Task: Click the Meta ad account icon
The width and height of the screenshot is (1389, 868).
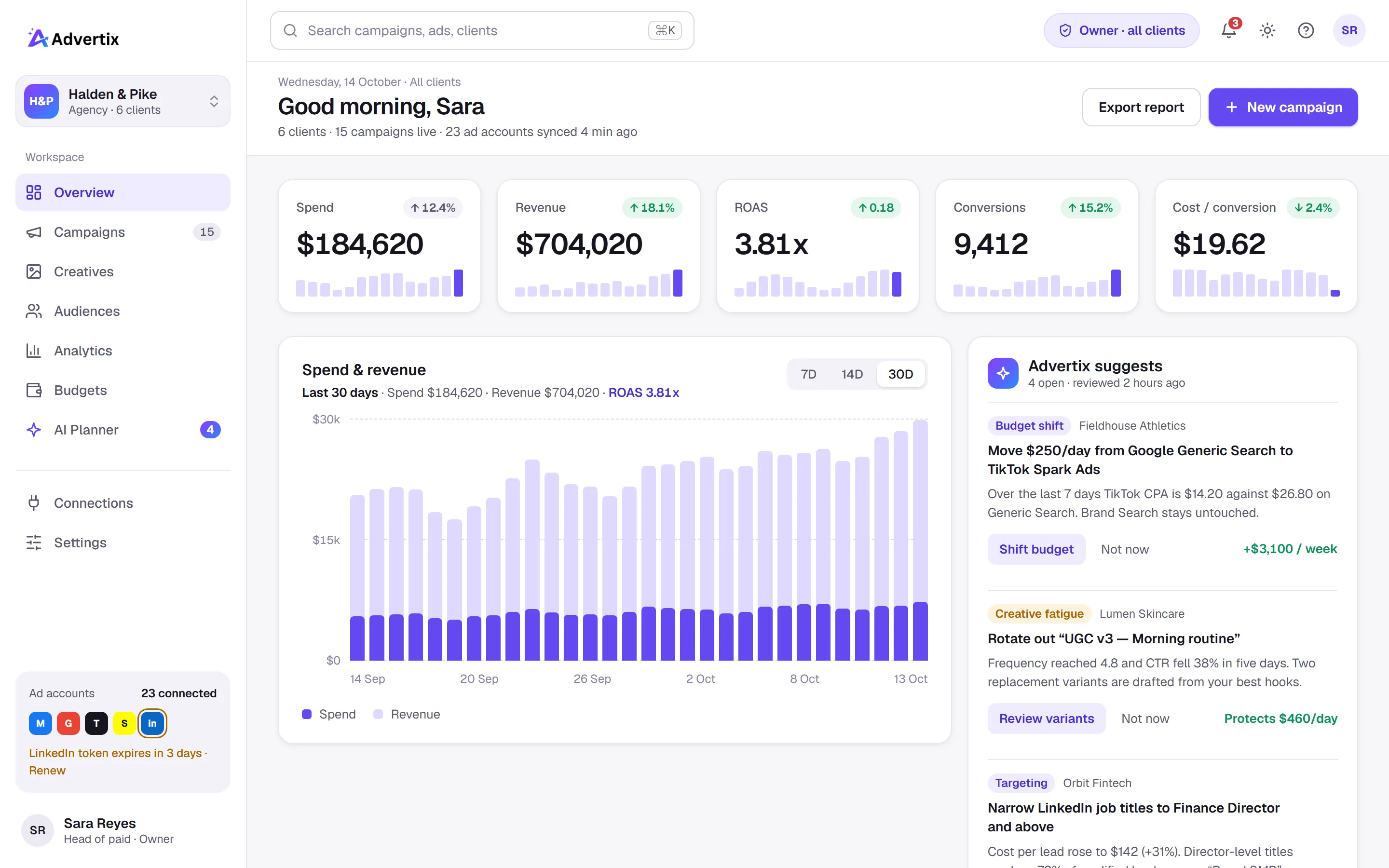Action: 40,723
